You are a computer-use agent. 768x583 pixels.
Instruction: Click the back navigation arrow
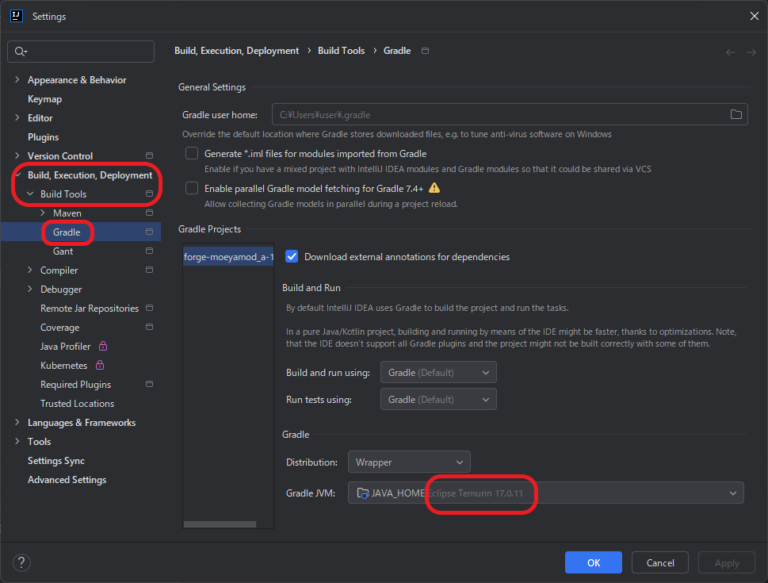click(x=730, y=52)
